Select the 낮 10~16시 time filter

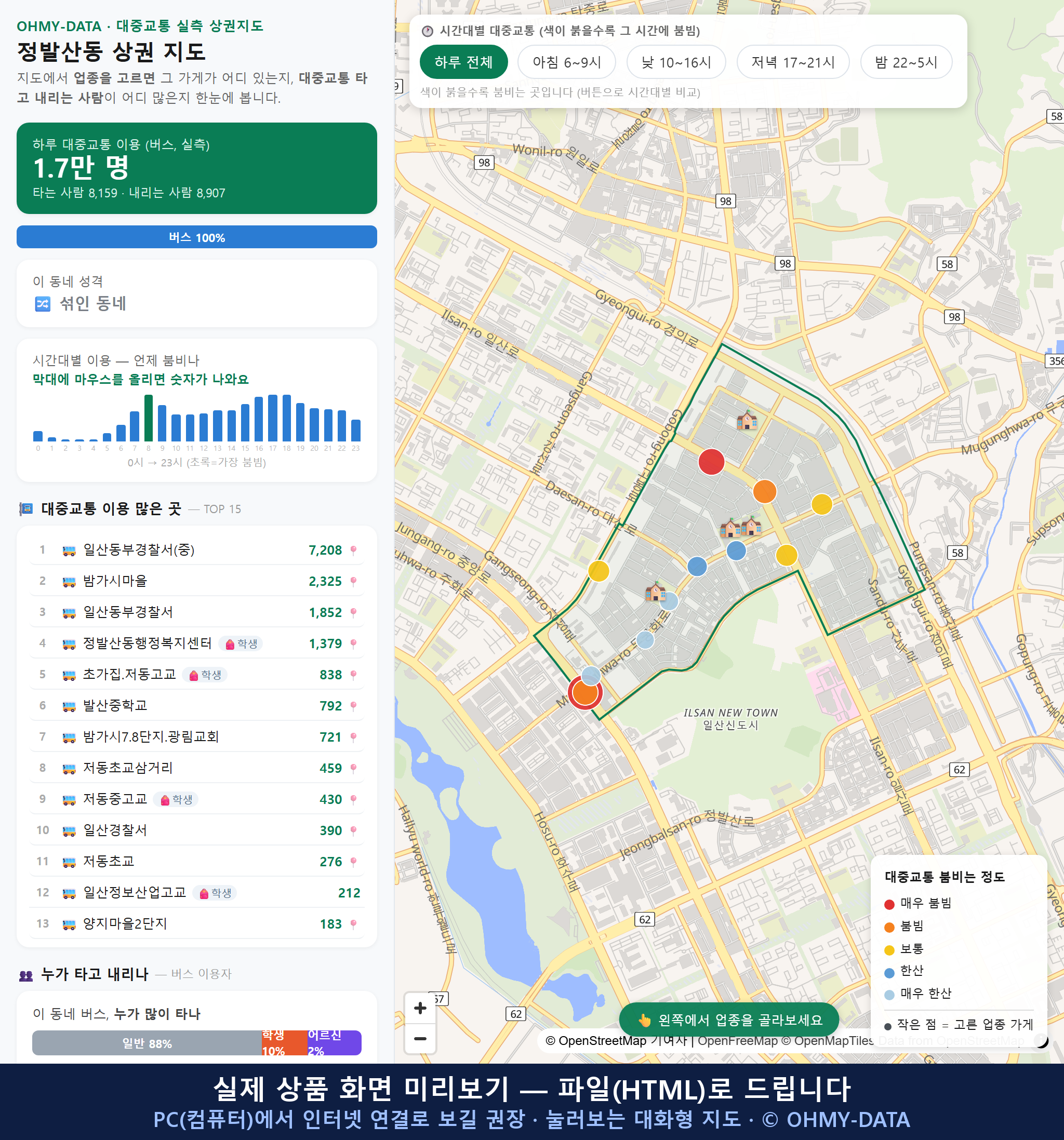[676, 62]
